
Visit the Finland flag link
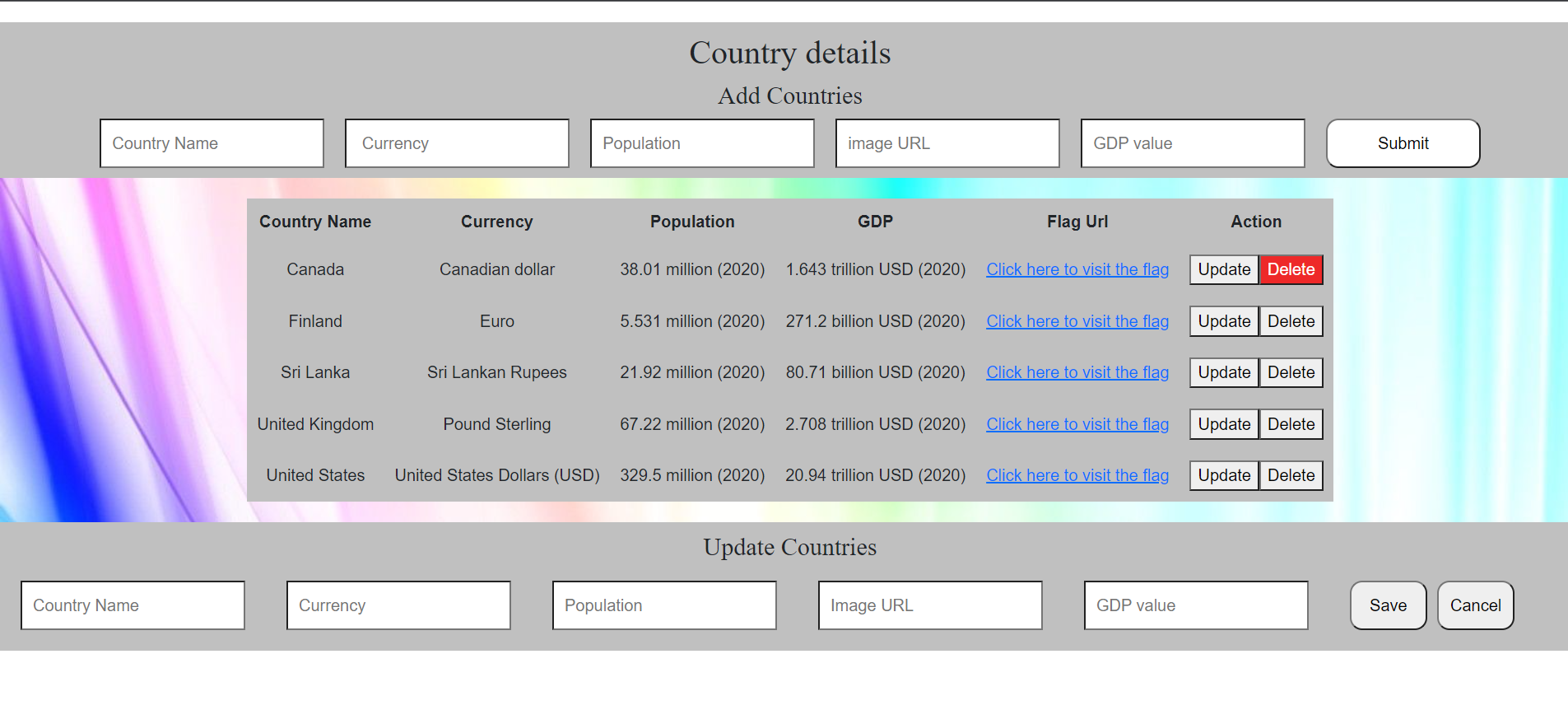pyautogui.click(x=1077, y=321)
